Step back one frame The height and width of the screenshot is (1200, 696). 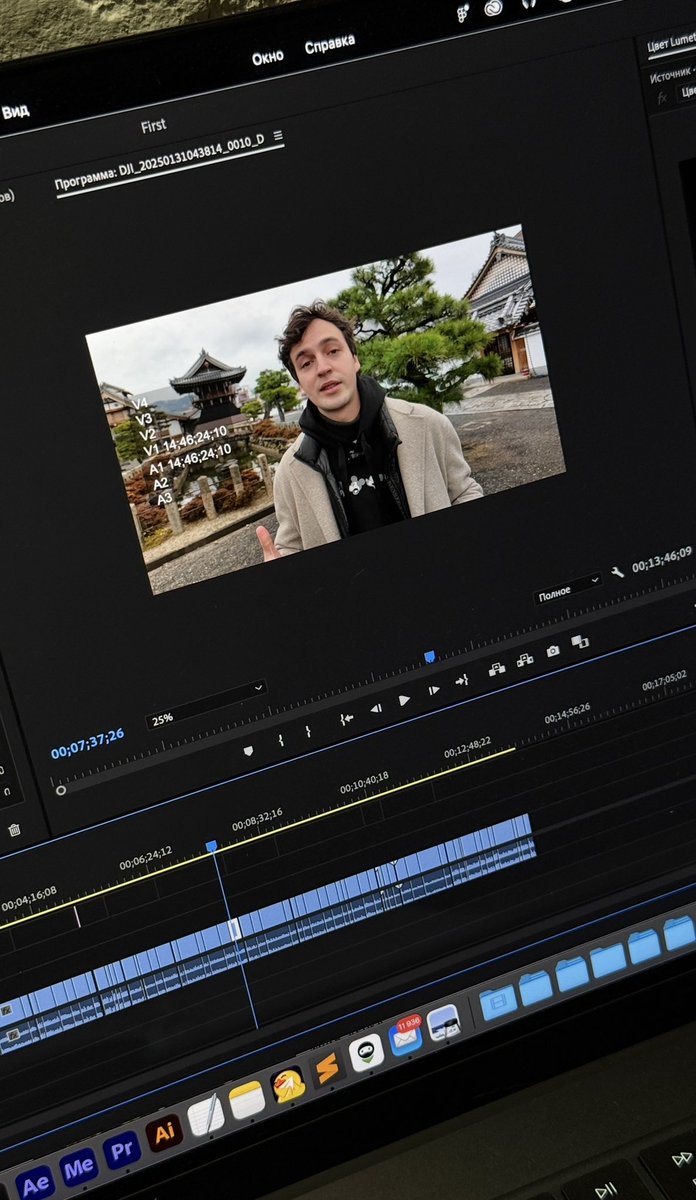click(x=376, y=708)
